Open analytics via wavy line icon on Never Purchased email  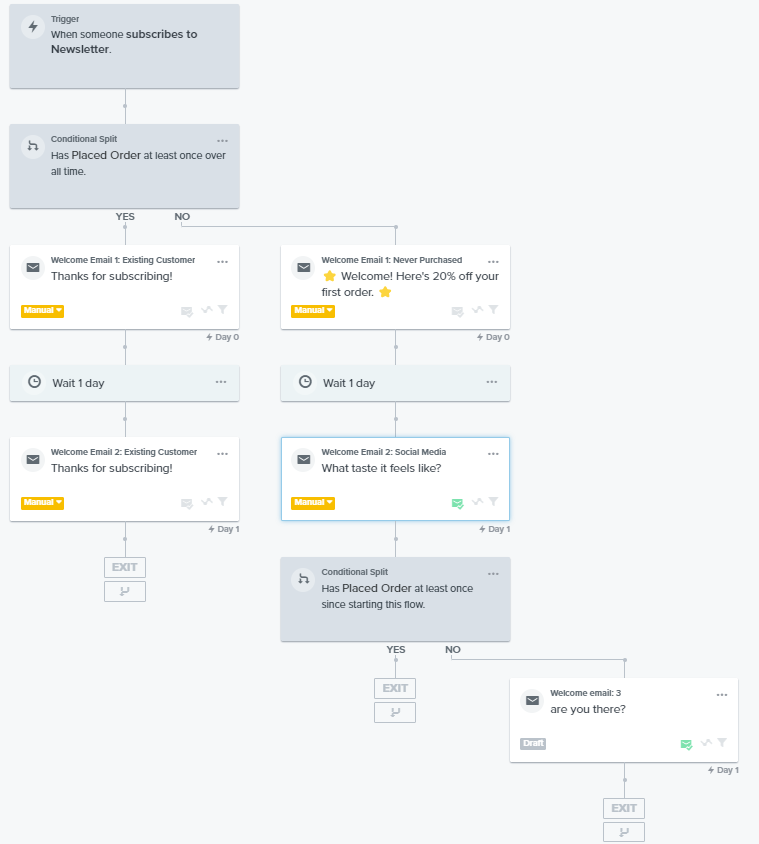click(x=475, y=310)
